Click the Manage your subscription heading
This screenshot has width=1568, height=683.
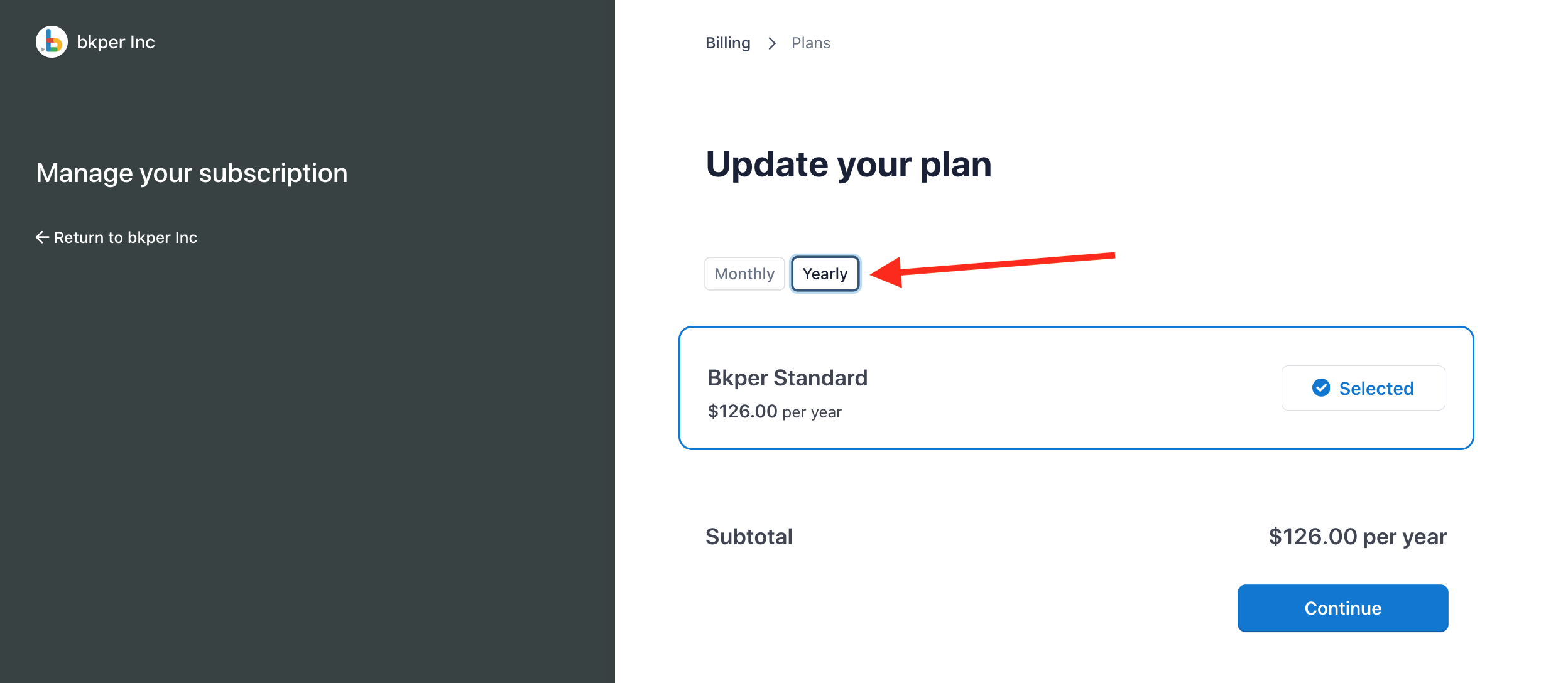pyautogui.click(x=192, y=173)
